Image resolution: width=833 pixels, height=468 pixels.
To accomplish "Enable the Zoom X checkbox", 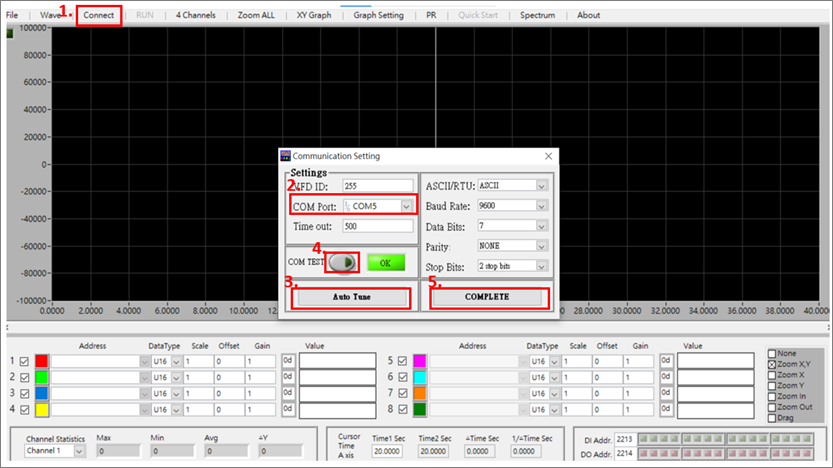I will 772,375.
